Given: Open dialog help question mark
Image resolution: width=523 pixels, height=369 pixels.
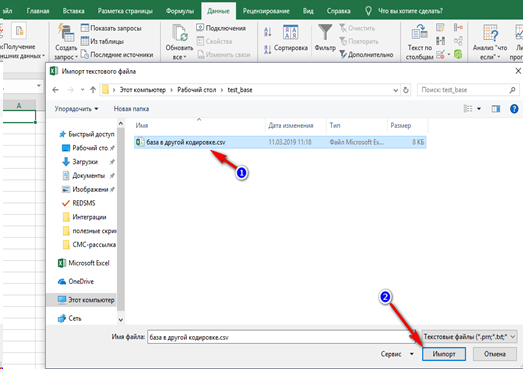Looking at the screenshot, I should click(x=514, y=109).
